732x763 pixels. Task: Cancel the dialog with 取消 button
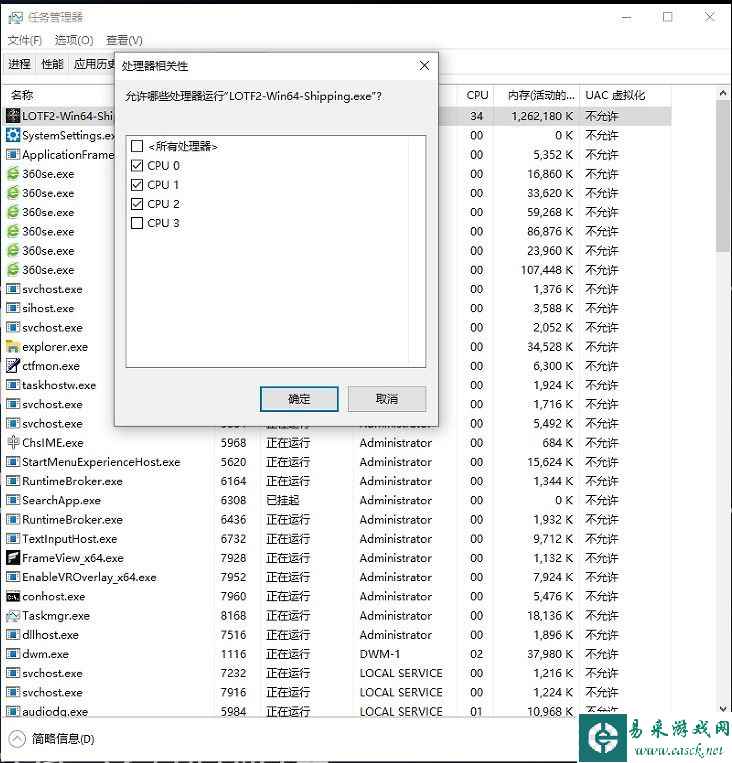click(387, 399)
